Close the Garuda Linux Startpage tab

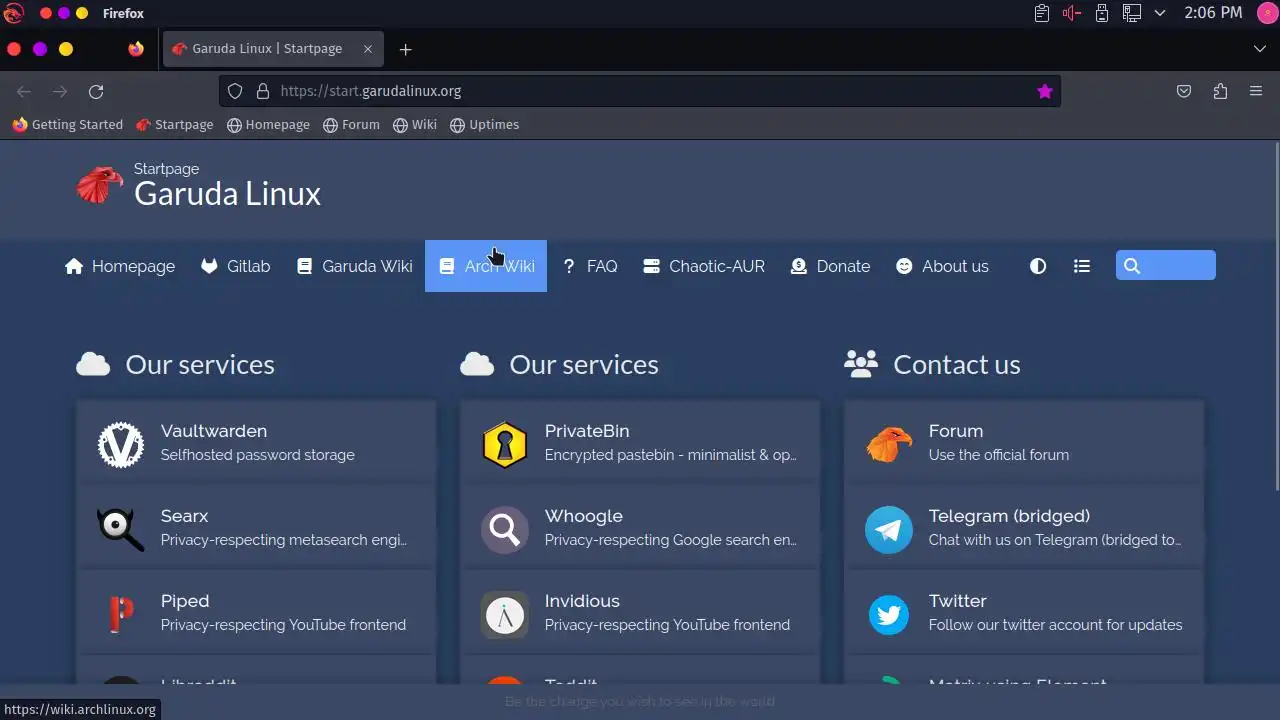point(367,48)
